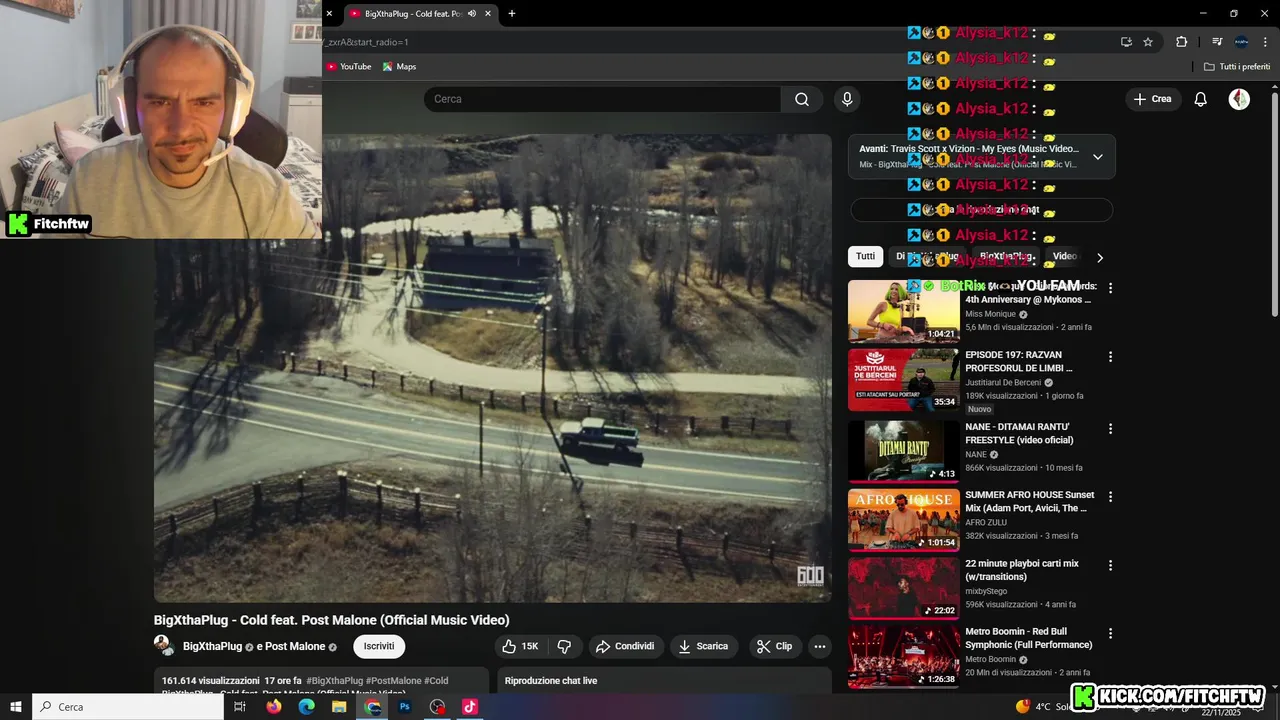Open OBS Studio from the taskbar
The width and height of the screenshot is (1280, 720).
pyautogui.click(x=437, y=707)
